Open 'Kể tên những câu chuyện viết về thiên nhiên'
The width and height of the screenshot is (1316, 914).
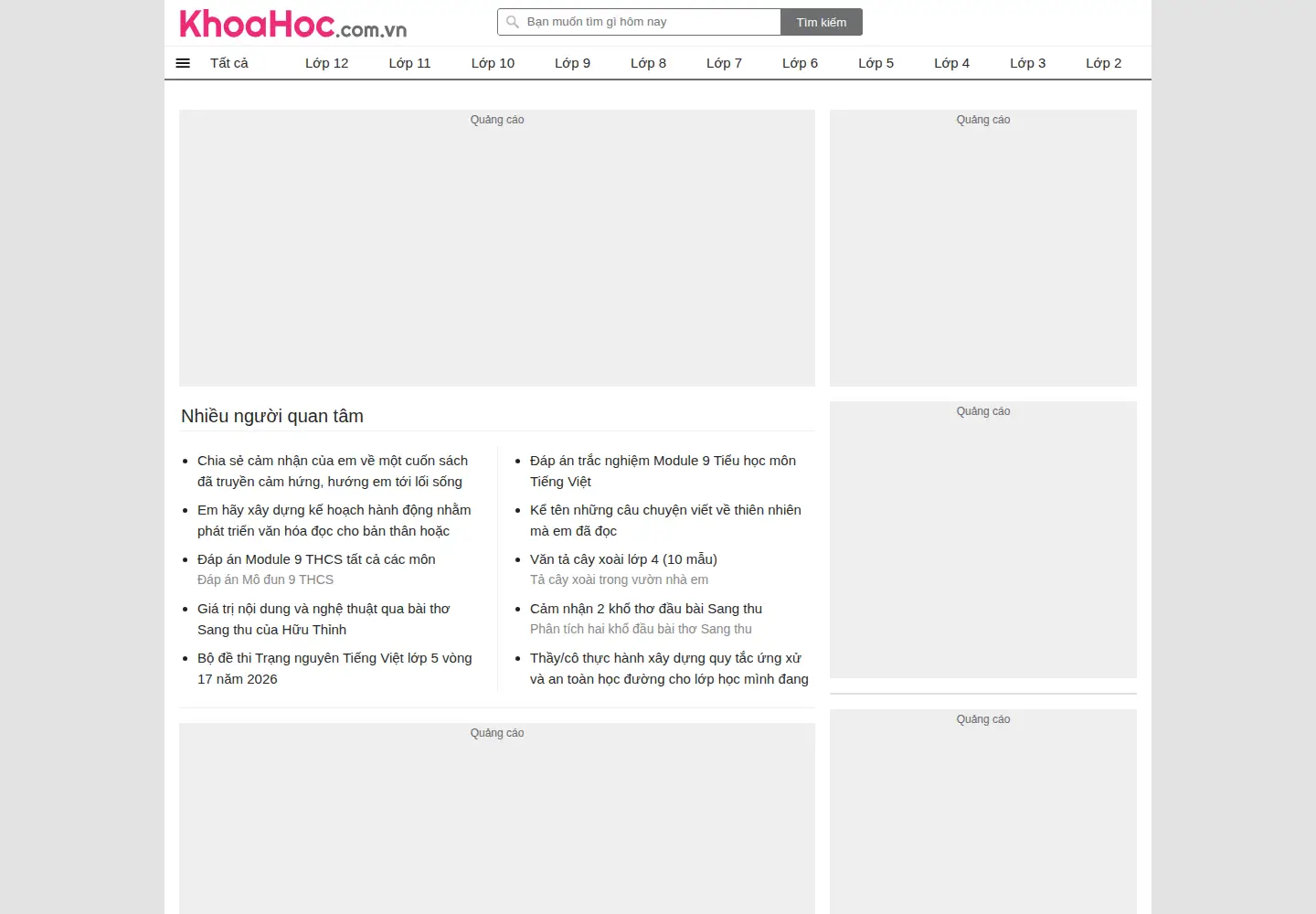point(665,520)
